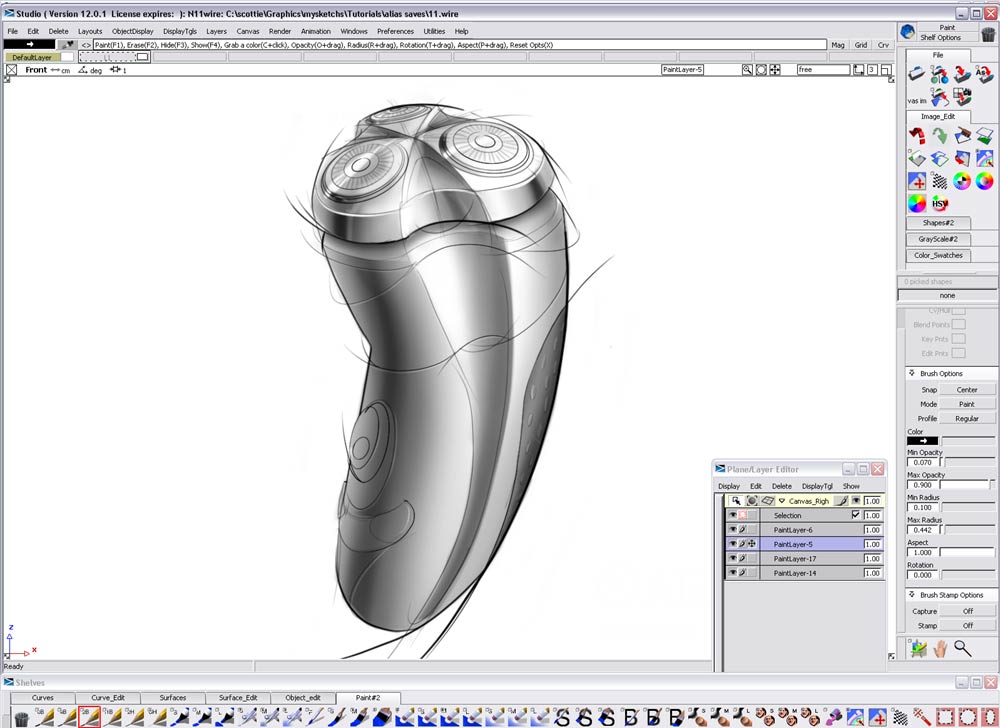Select the checkerboard pattern icon in Image_Edit
Screen dimensions: 1000x728
pos(940,181)
